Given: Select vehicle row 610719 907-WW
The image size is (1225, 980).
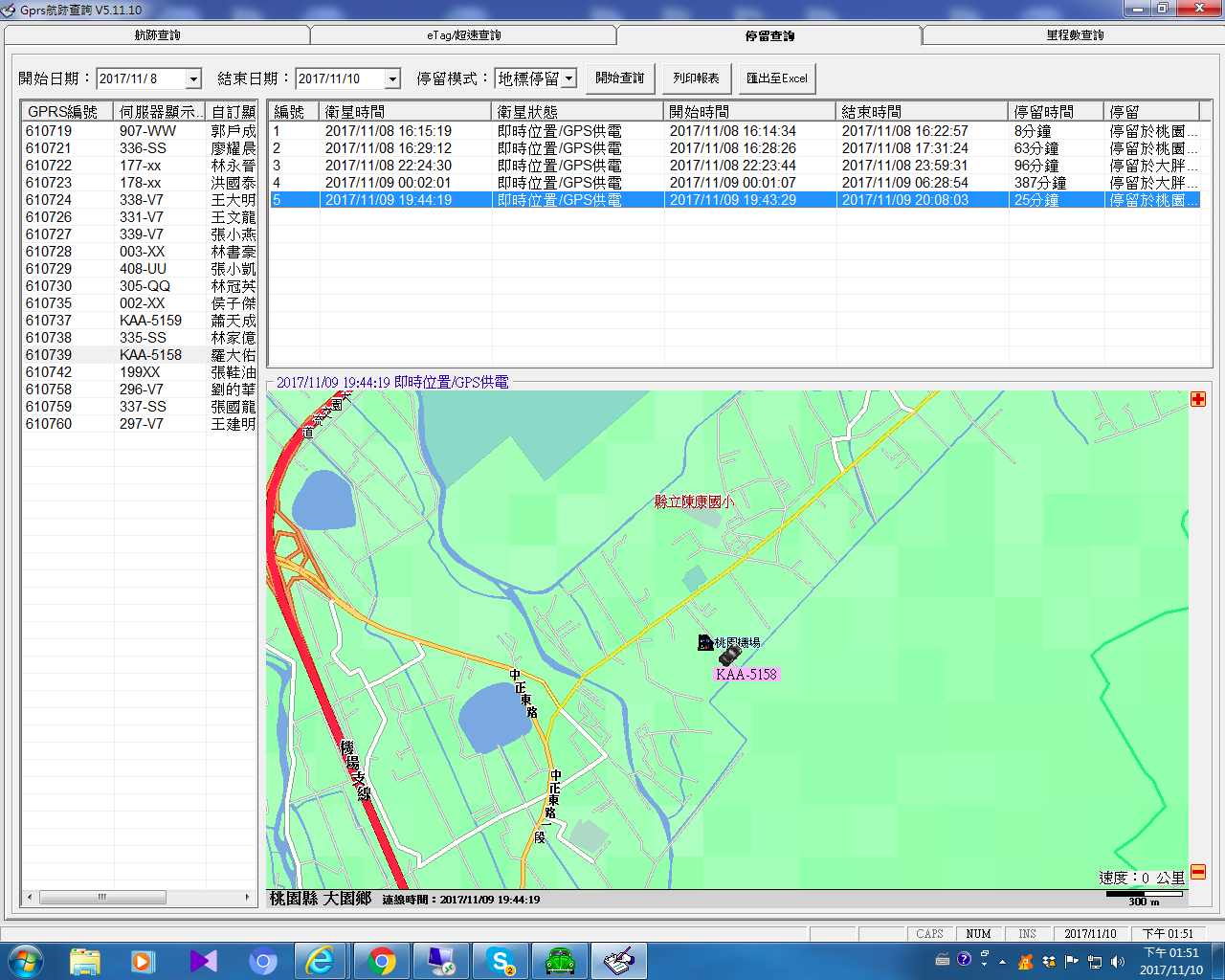Looking at the screenshot, I should coord(140,131).
